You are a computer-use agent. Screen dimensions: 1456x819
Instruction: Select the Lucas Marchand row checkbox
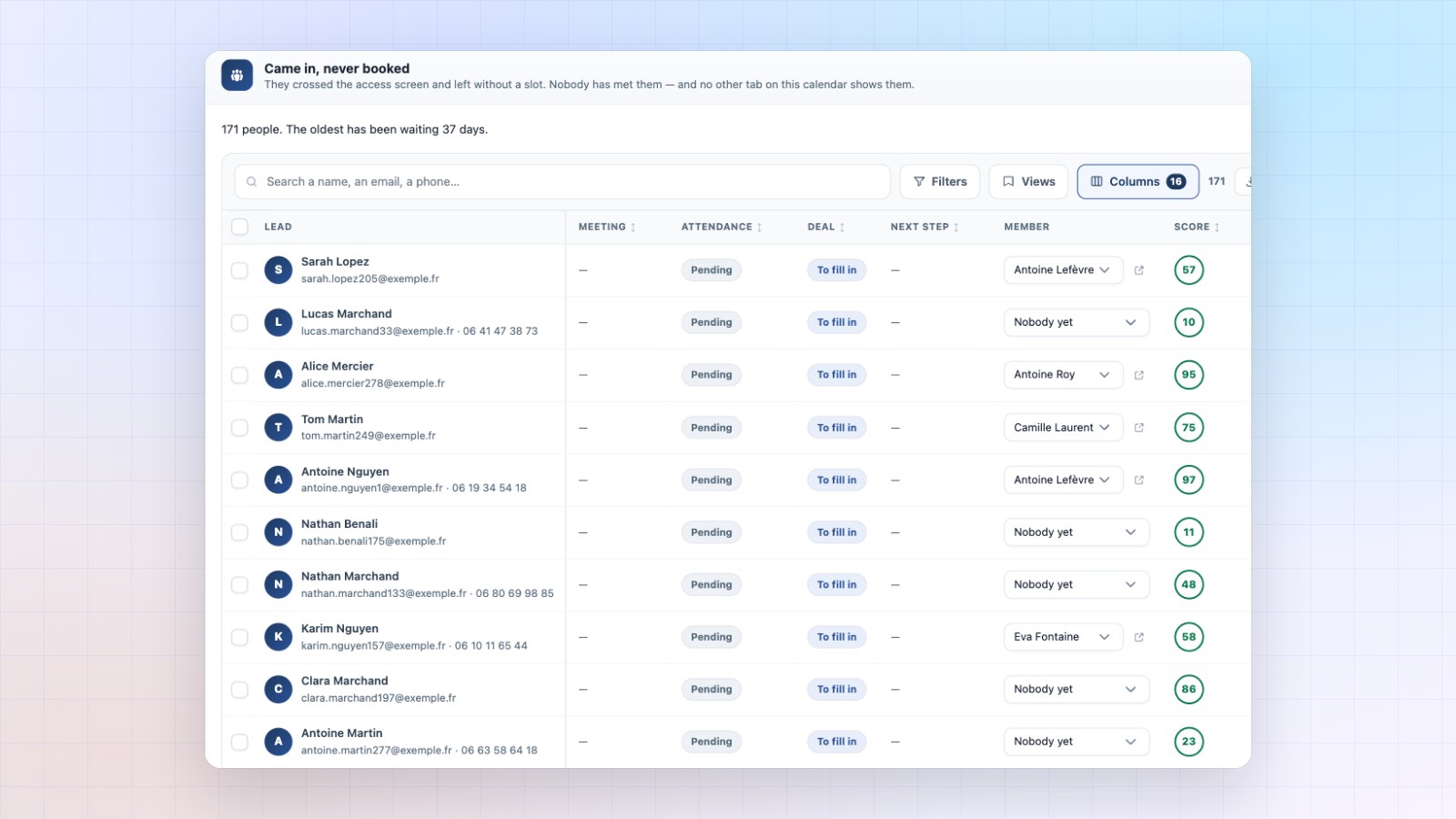point(239,322)
